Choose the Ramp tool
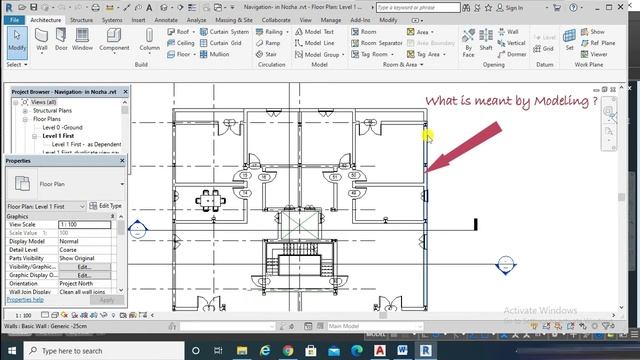This screenshot has width=640, height=360. click(268, 43)
